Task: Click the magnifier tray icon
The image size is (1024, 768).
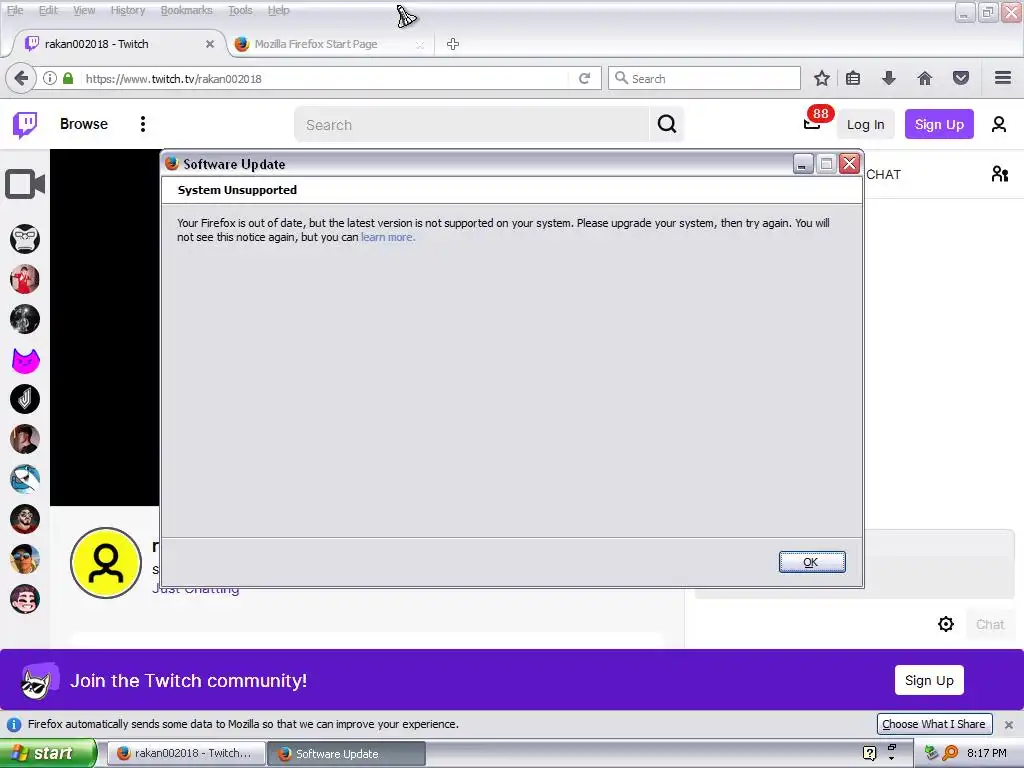Action: pyautogui.click(x=950, y=753)
